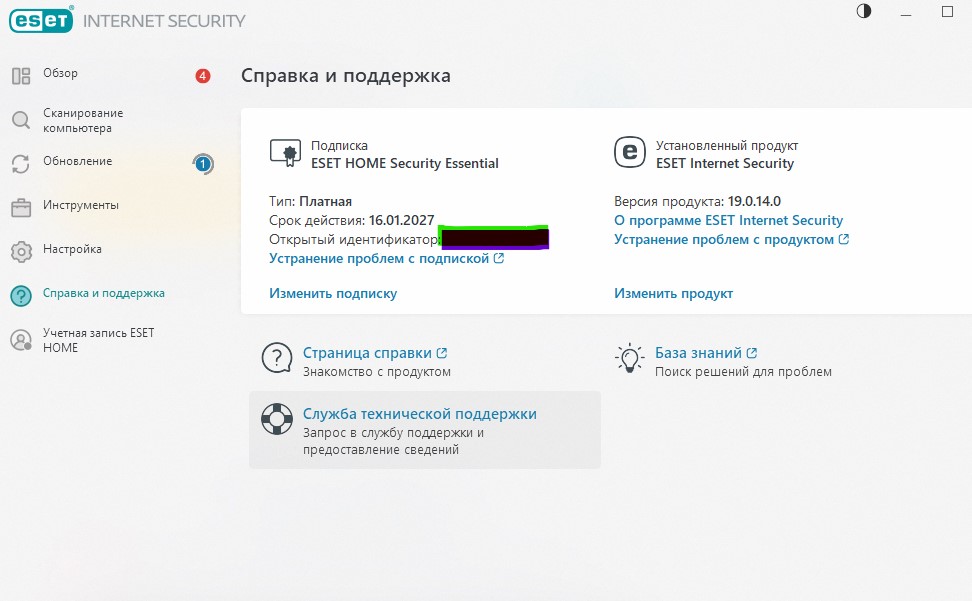Click the Settings gear icon

[21, 250]
